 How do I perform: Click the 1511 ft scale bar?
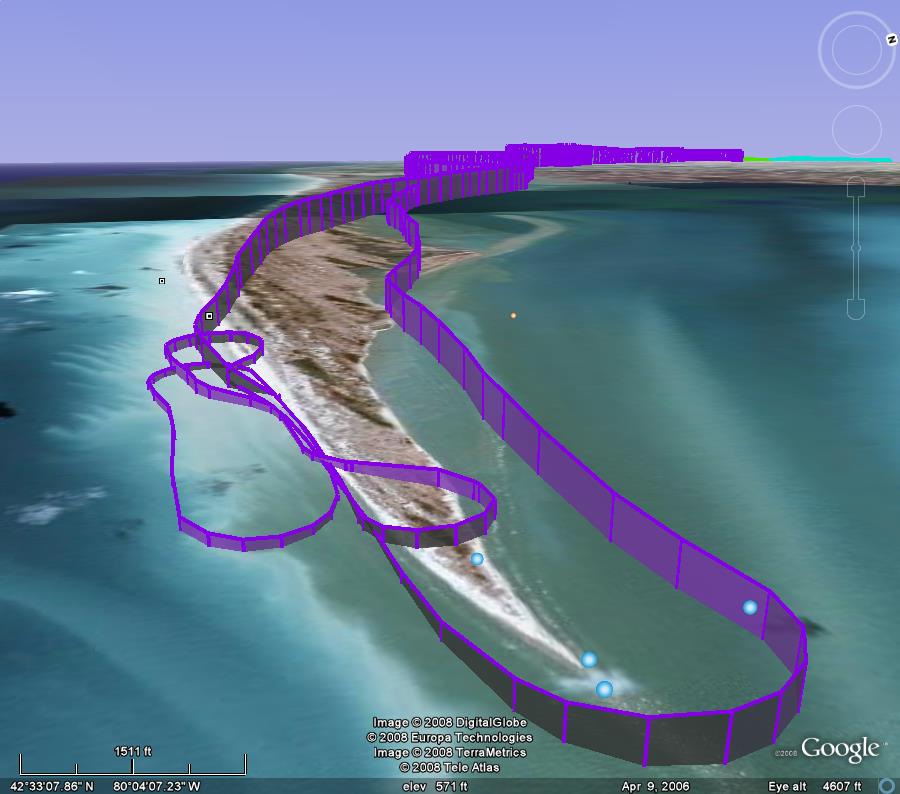click(x=132, y=765)
